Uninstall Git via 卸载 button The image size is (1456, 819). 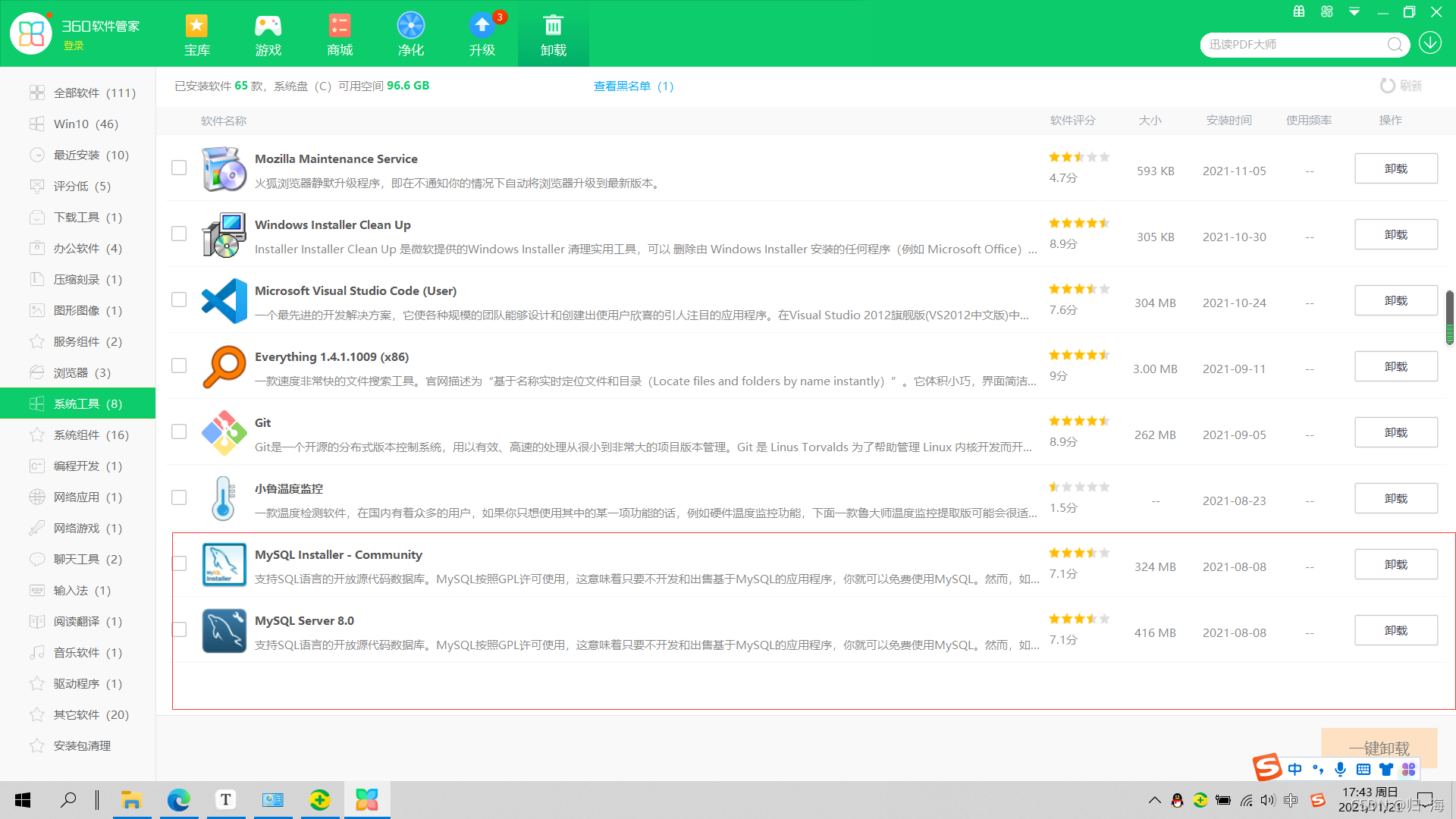1395,432
